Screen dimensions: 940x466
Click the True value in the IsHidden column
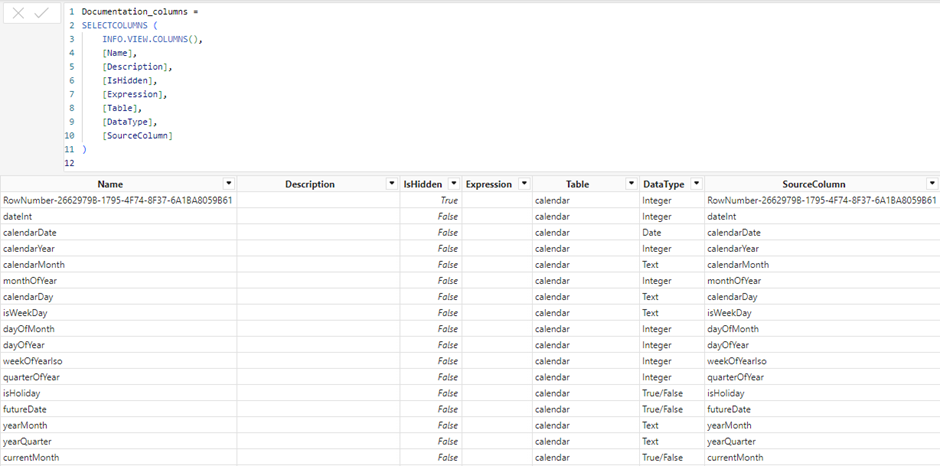click(x=448, y=200)
